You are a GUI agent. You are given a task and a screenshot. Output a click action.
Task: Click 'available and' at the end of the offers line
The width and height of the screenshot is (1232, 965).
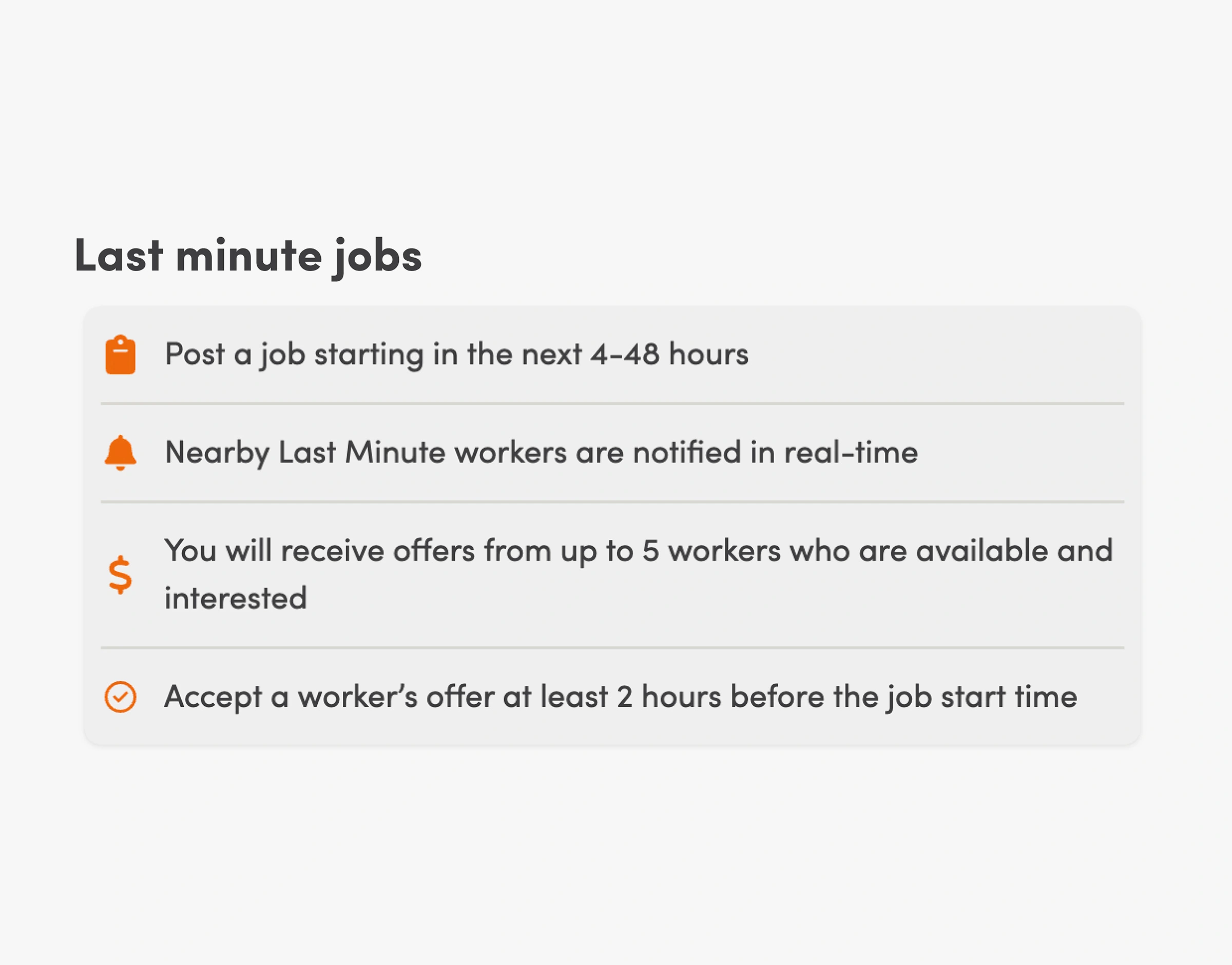coord(1014,551)
